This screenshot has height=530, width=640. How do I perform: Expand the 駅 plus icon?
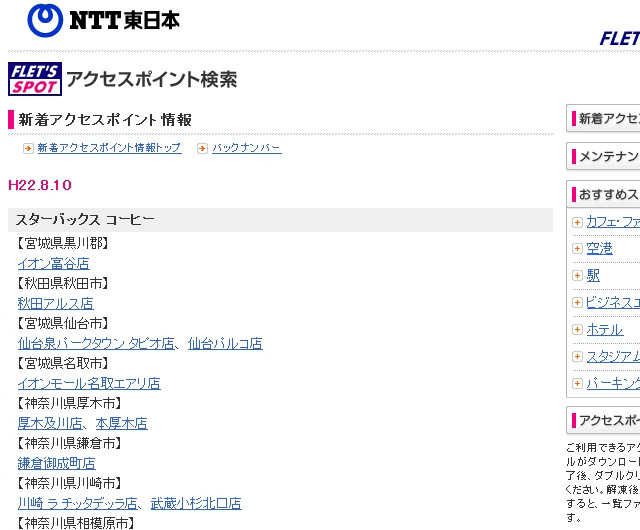[577, 276]
